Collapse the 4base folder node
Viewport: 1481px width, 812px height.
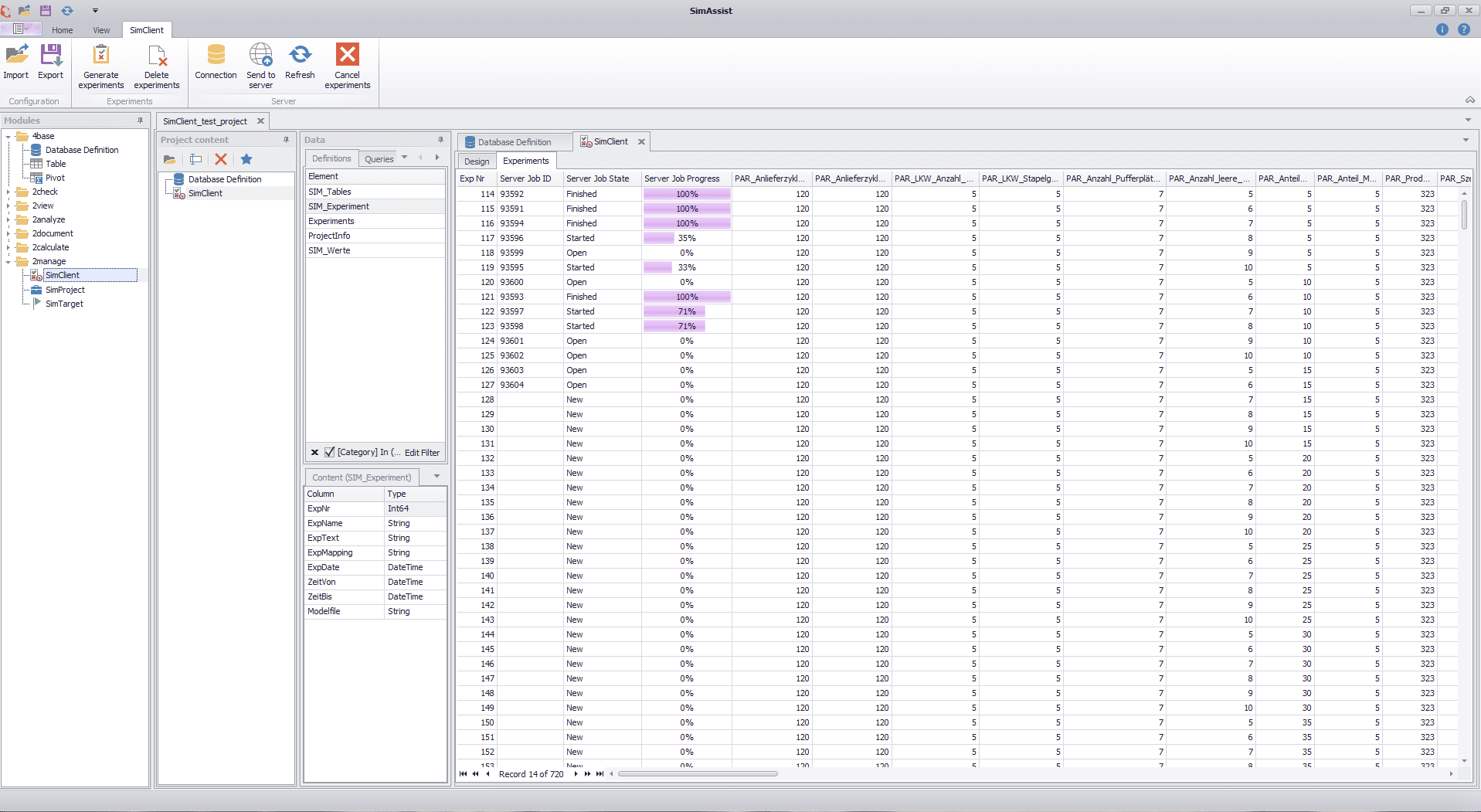[8, 137]
